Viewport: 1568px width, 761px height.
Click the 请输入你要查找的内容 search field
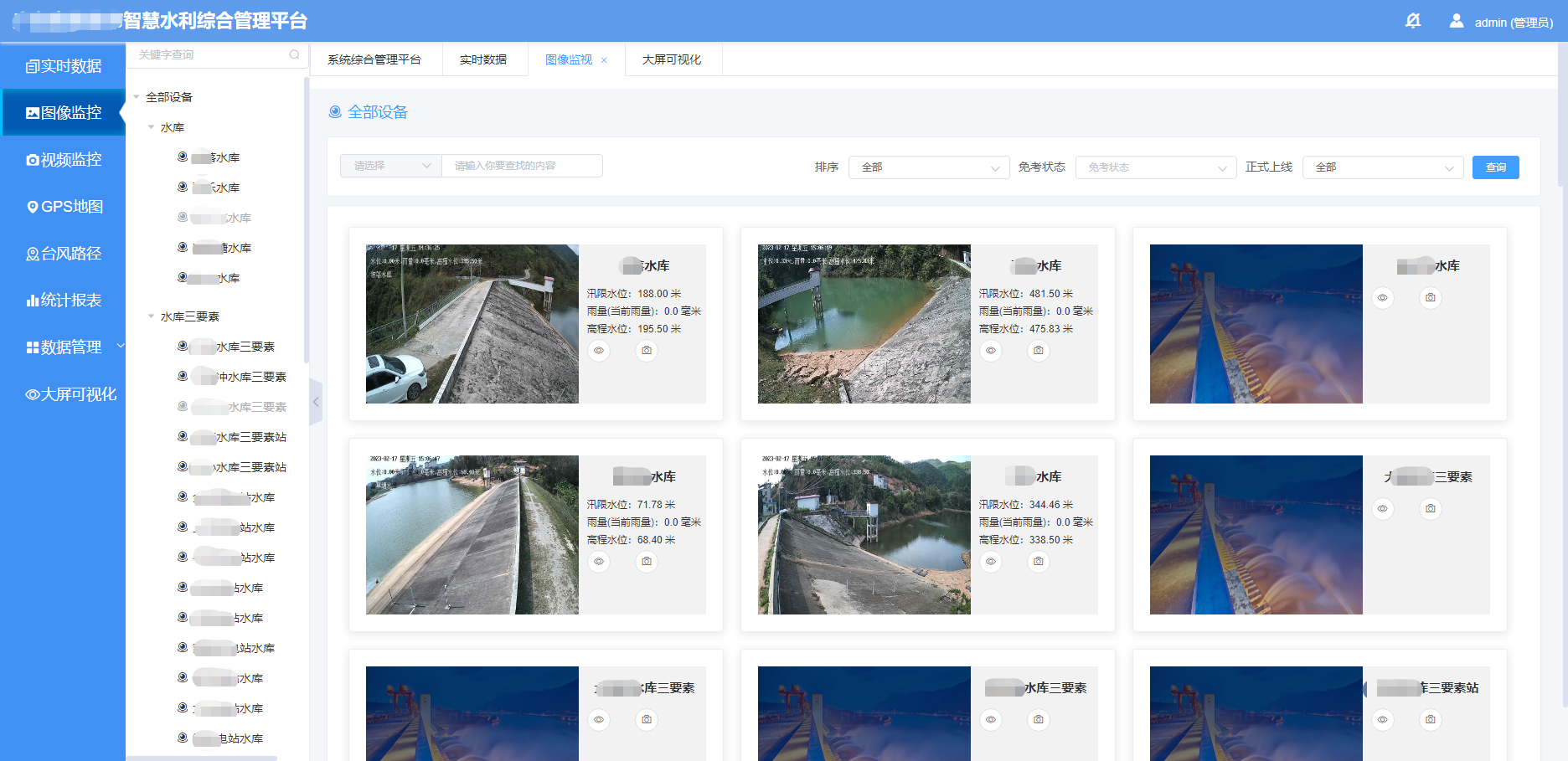(x=522, y=166)
